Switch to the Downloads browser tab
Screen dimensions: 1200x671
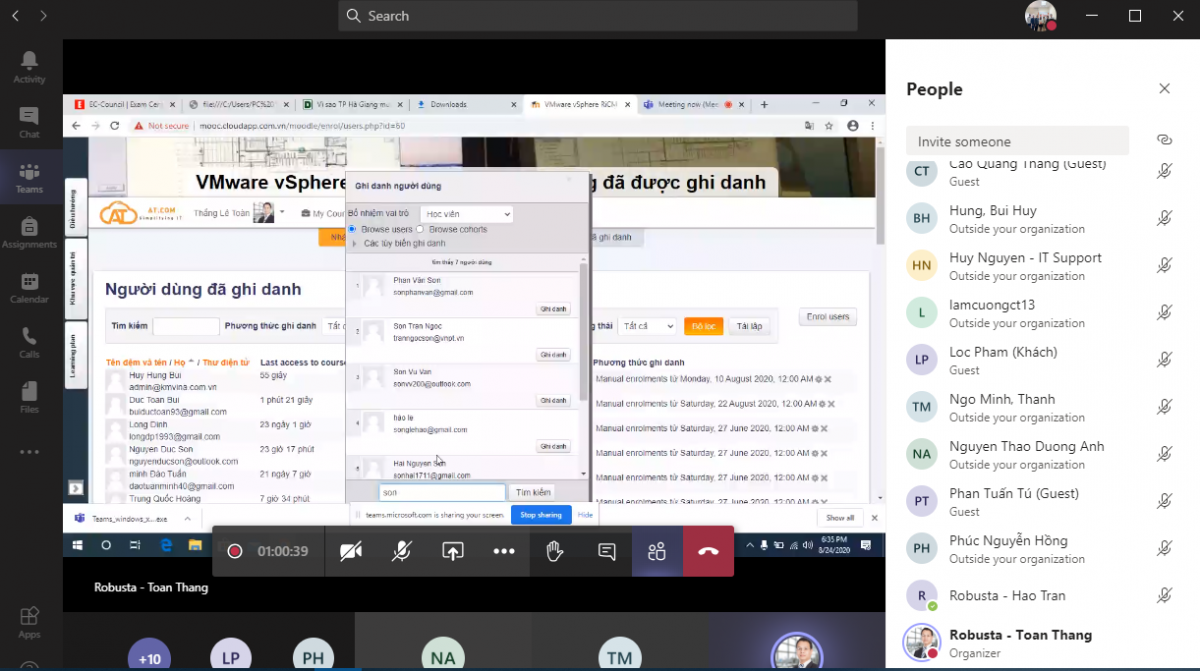(x=466, y=104)
